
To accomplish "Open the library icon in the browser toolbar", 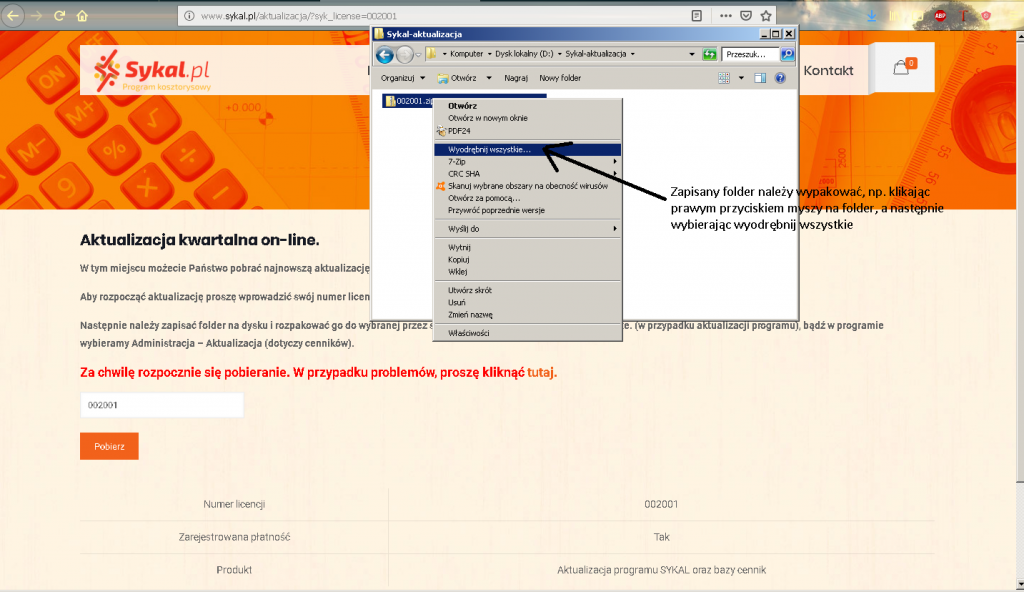I will 894,15.
